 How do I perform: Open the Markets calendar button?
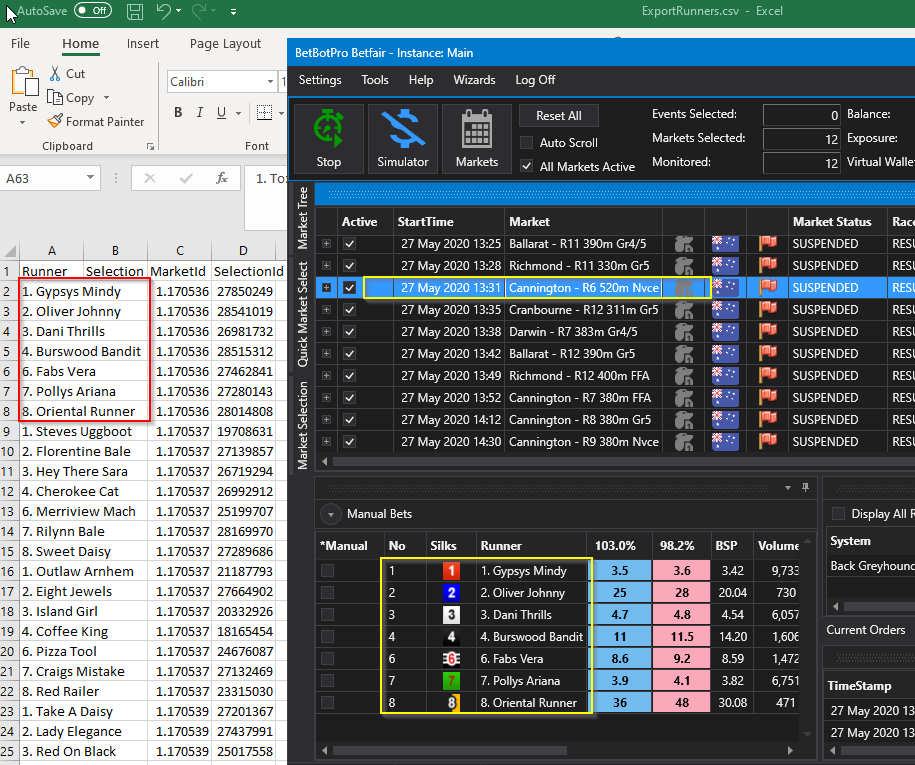click(477, 139)
